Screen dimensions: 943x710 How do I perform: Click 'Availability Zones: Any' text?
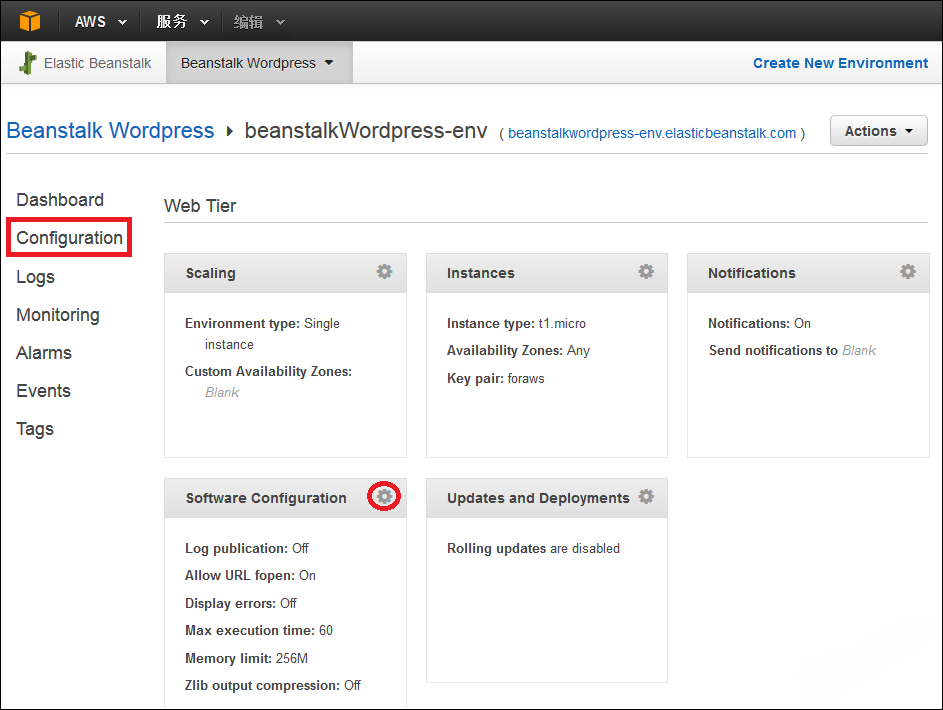[x=518, y=350]
